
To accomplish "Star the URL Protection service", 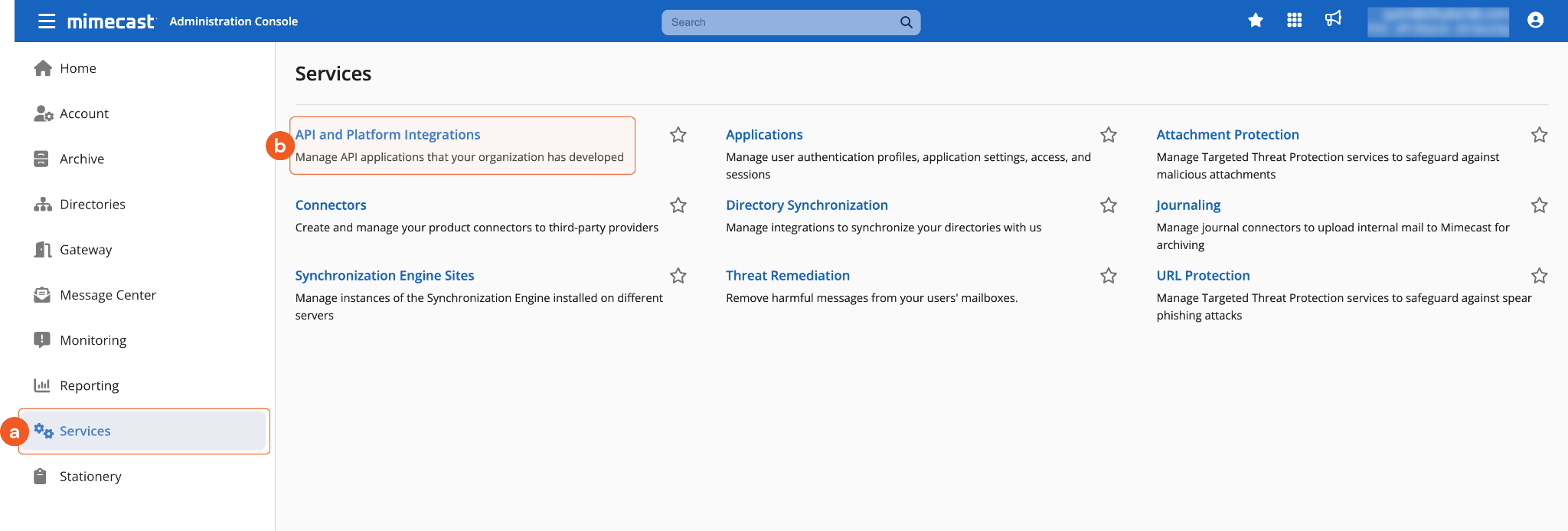I will tap(1539, 276).
